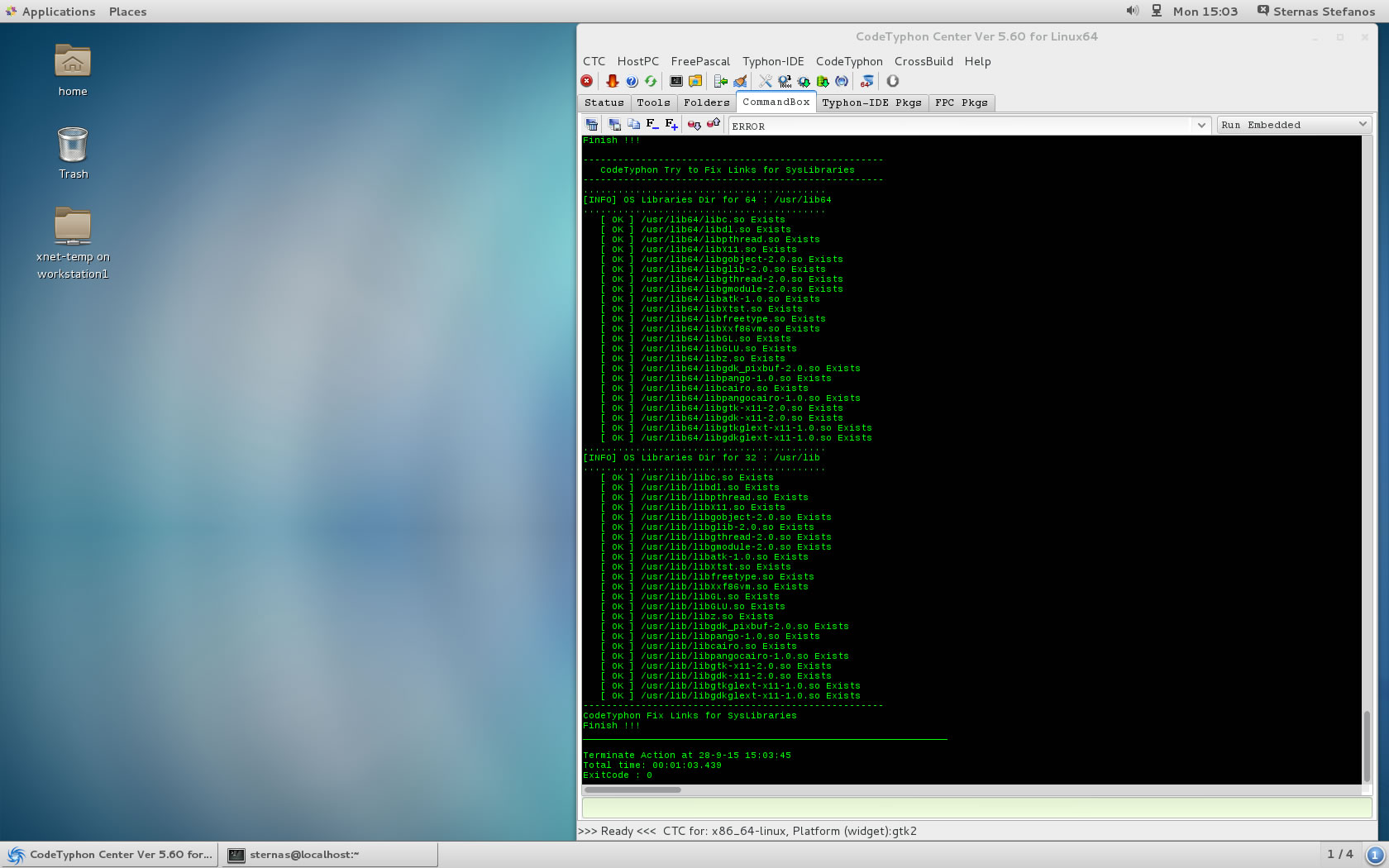Screen dimensions: 1389x868
Task: Click the red down-arrow icon in toolbar
Action: point(613,81)
